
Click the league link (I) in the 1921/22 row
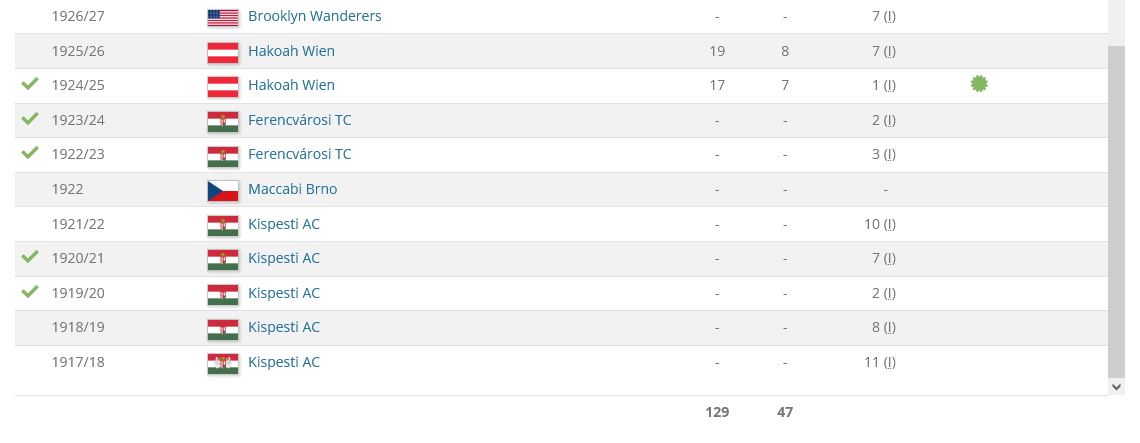pos(890,224)
